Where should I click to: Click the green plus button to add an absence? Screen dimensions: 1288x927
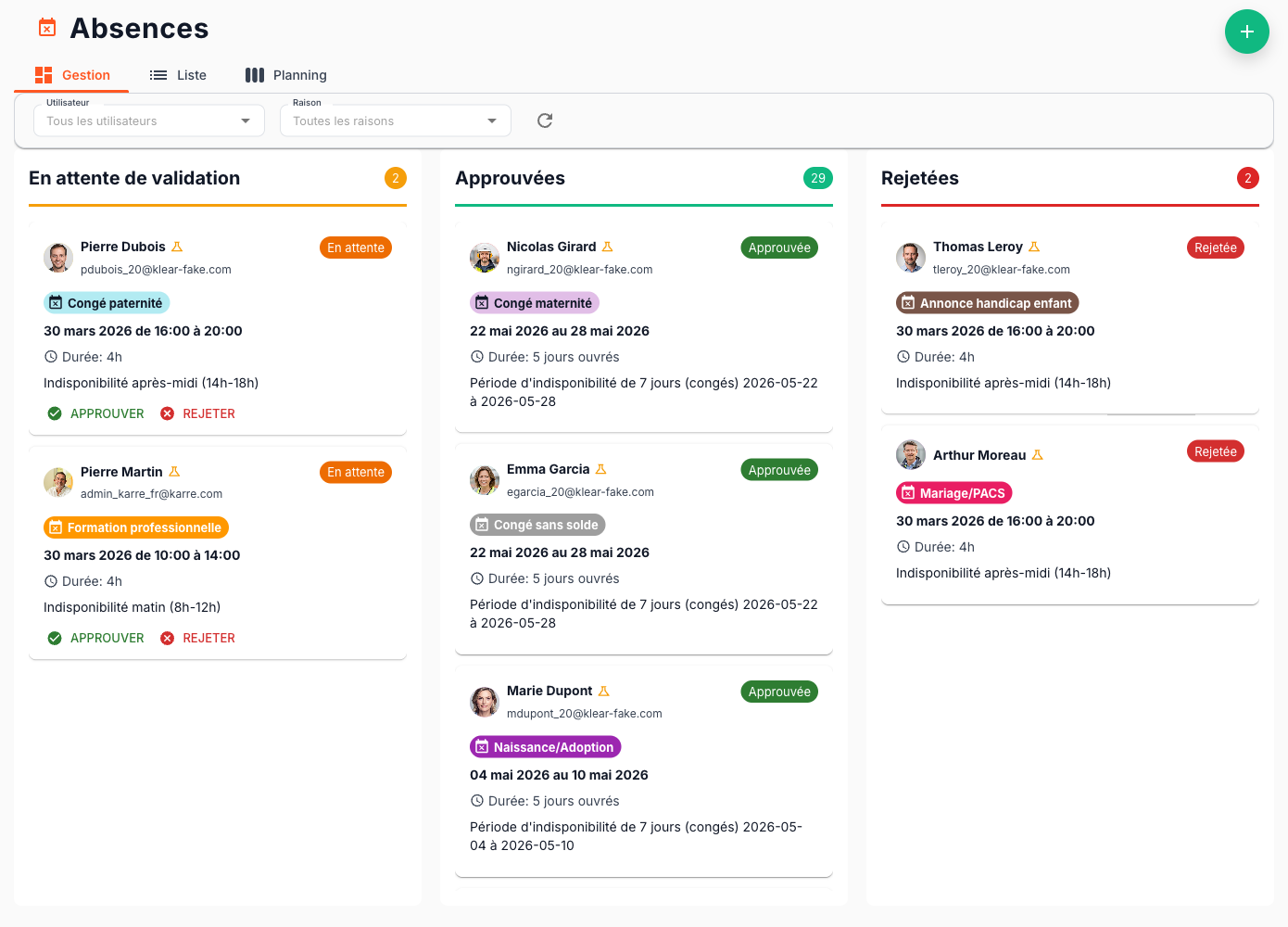pyautogui.click(x=1247, y=32)
